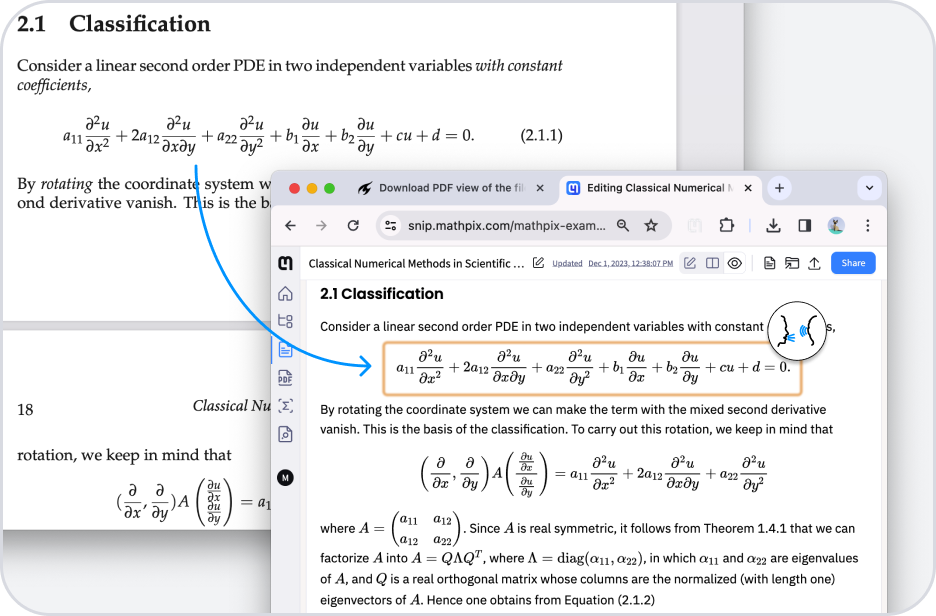This screenshot has height=616, width=936.
Task: Click the 2.1 Classification heading in Mathpix
Action: (x=381, y=294)
